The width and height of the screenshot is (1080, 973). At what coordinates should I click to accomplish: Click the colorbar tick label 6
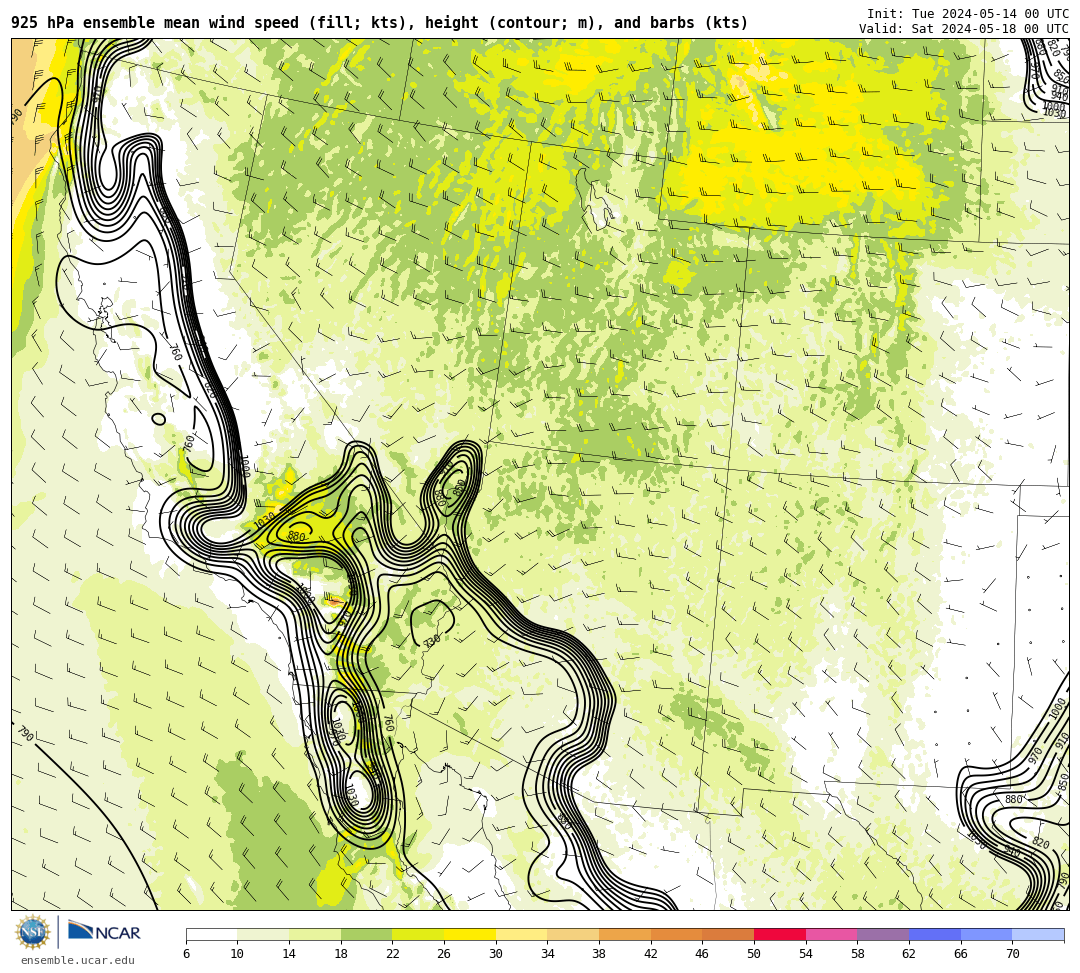[x=186, y=954]
